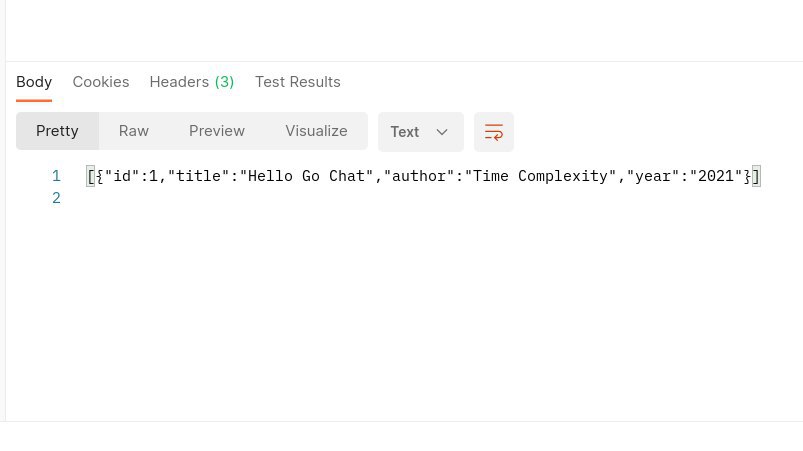Place cursor at the opening square bracket
Screen dimensions: 803x451
tap(91, 177)
